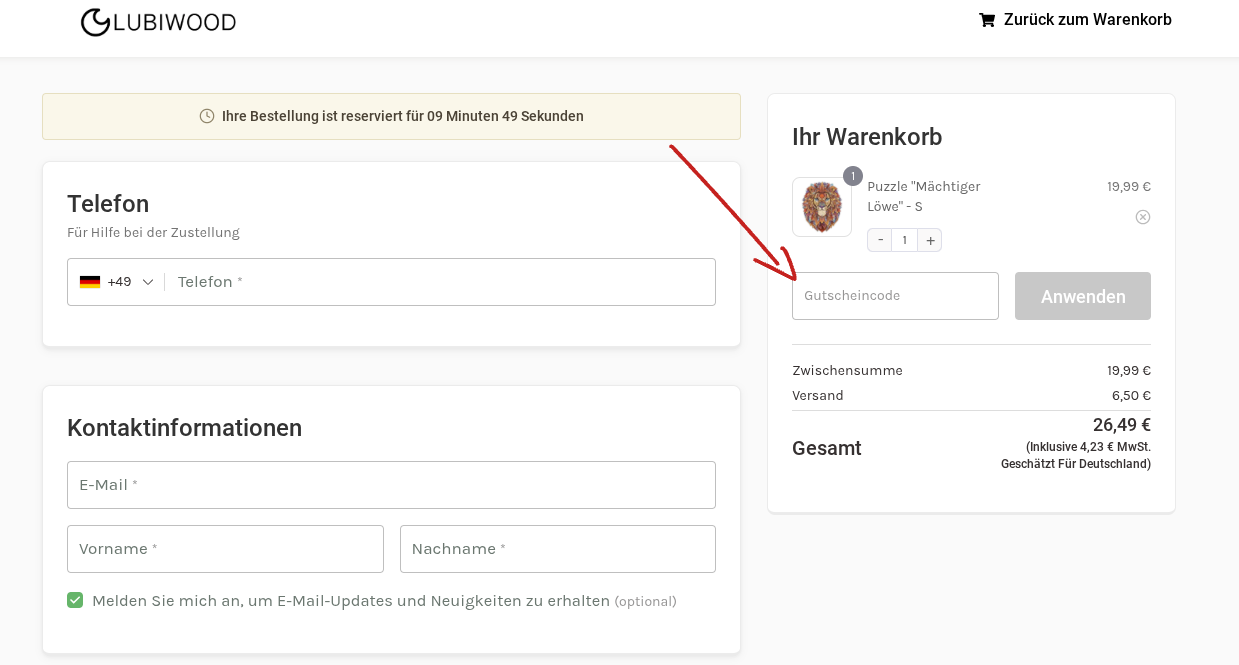The width and height of the screenshot is (1239, 665).
Task: Click the Kontaktinformationen heading
Action: (184, 428)
